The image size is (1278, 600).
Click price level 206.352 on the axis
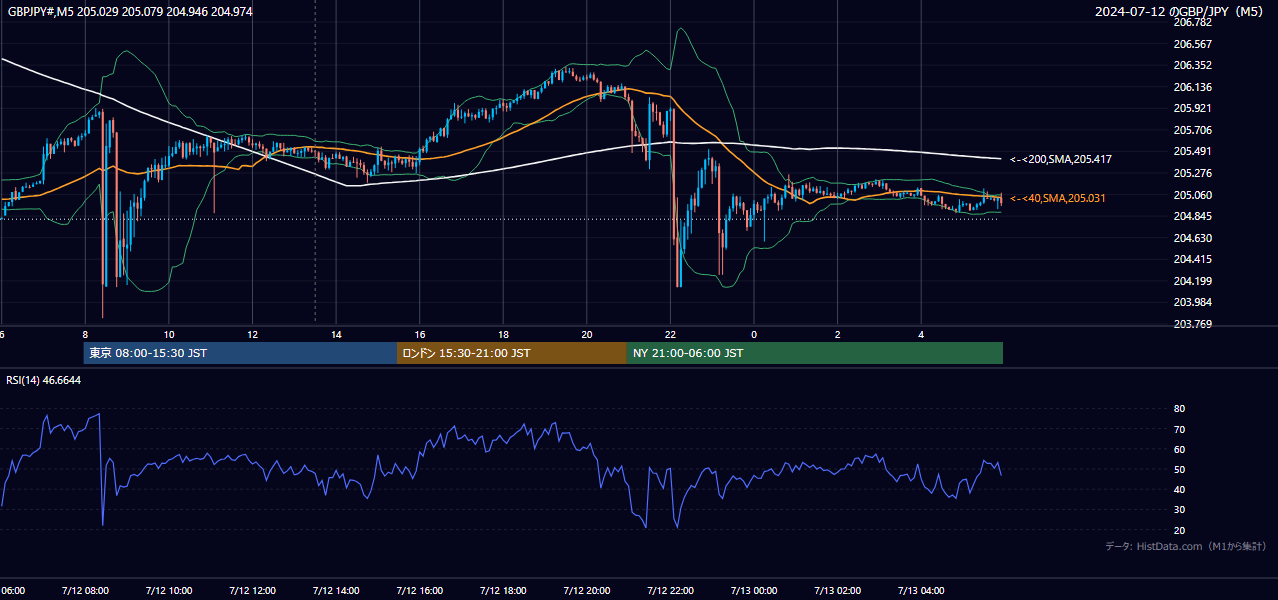(x=1192, y=65)
